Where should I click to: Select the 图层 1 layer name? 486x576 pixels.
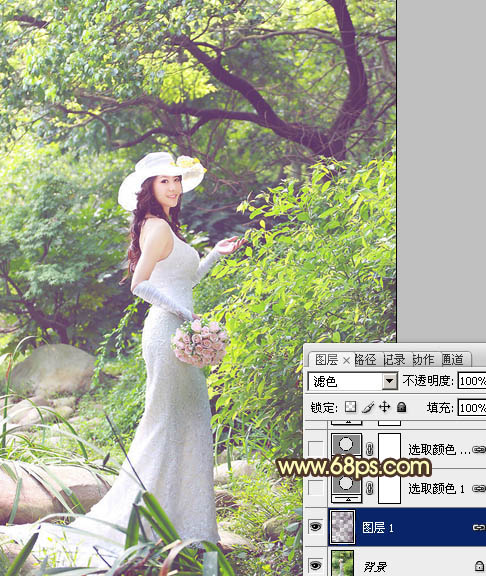[x=378, y=528]
